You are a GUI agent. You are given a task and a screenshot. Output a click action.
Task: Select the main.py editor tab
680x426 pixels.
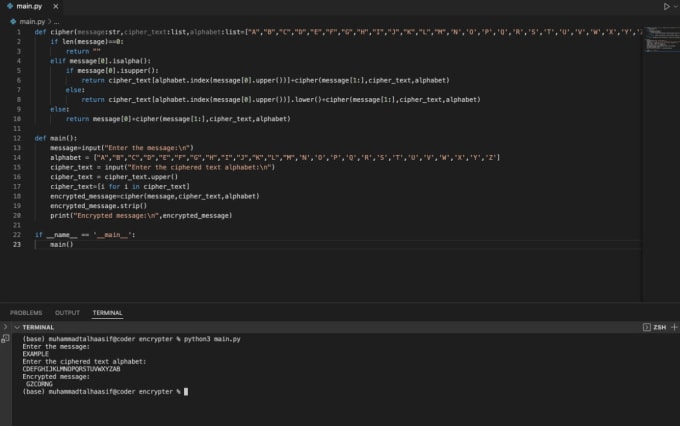33,7
